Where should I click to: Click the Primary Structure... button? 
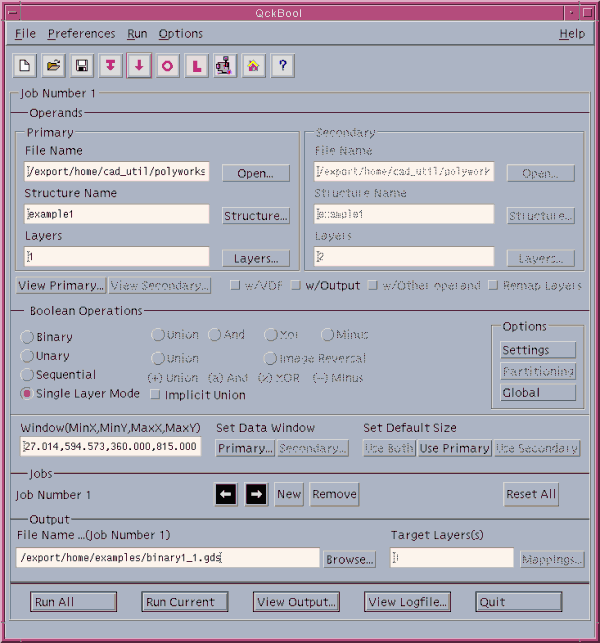tap(256, 216)
